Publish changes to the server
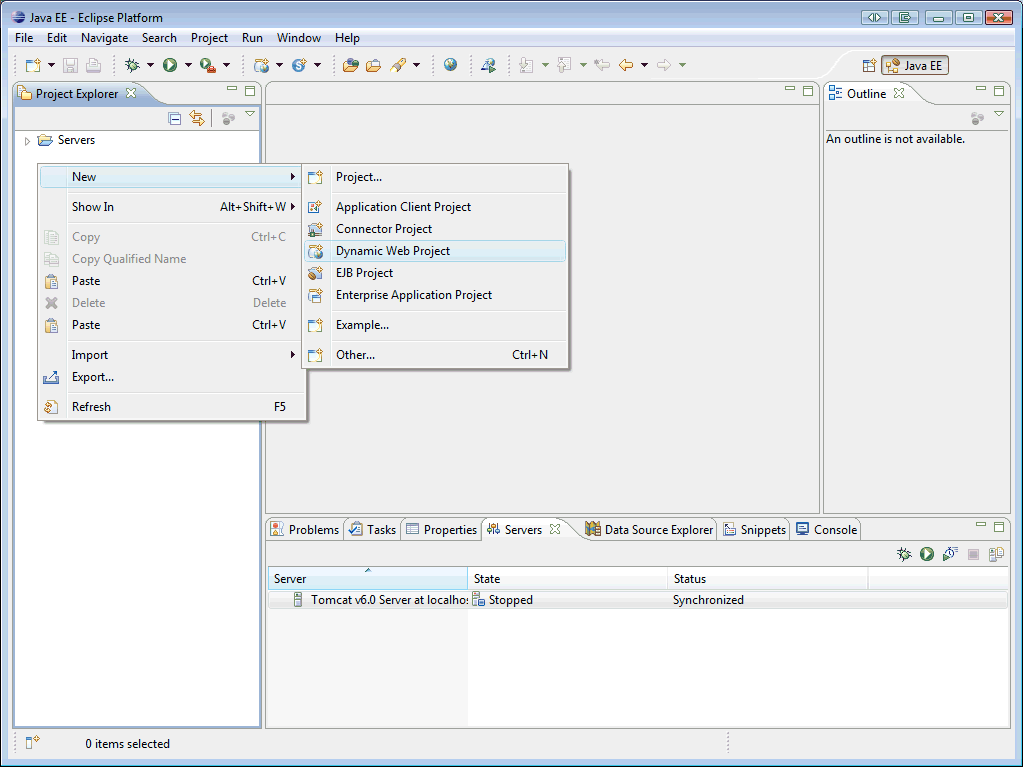The height and width of the screenshot is (767, 1023). click(x=995, y=553)
